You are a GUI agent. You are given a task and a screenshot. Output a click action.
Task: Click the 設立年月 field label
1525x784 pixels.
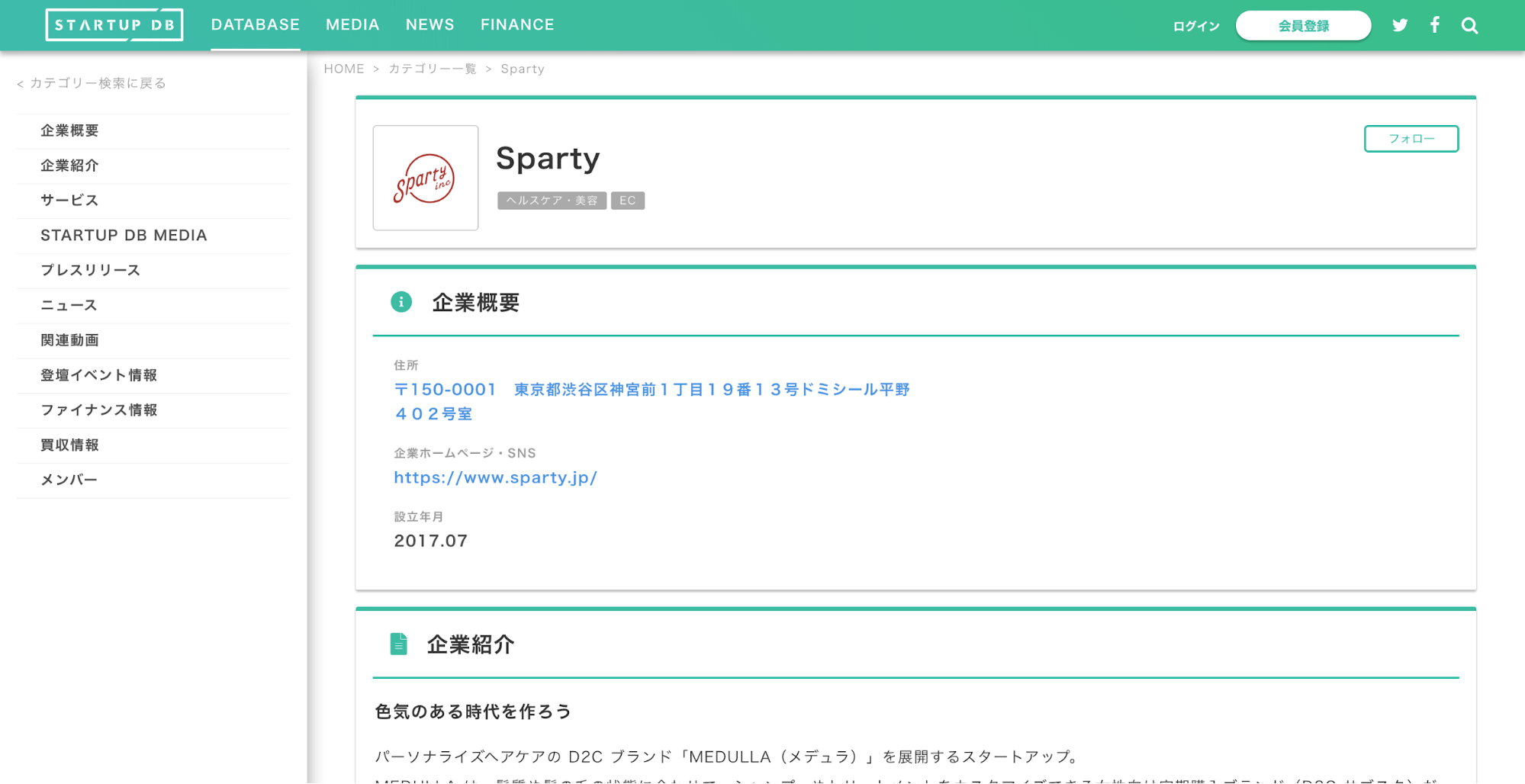pyautogui.click(x=419, y=516)
